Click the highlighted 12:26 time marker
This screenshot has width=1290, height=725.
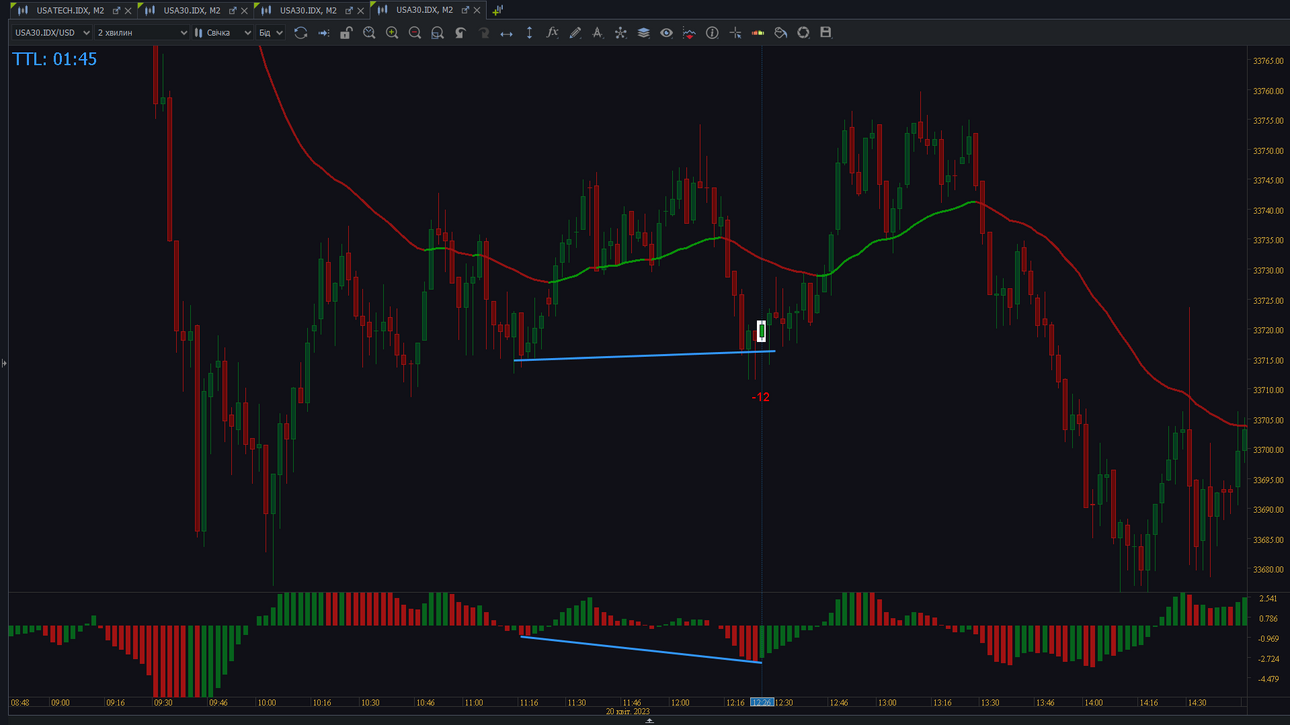762,703
